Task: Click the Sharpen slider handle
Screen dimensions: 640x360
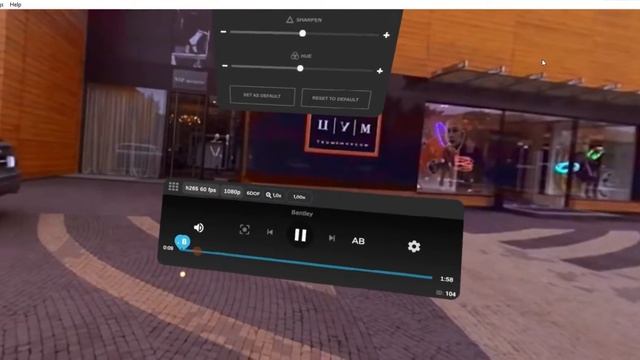Action: pyautogui.click(x=302, y=33)
